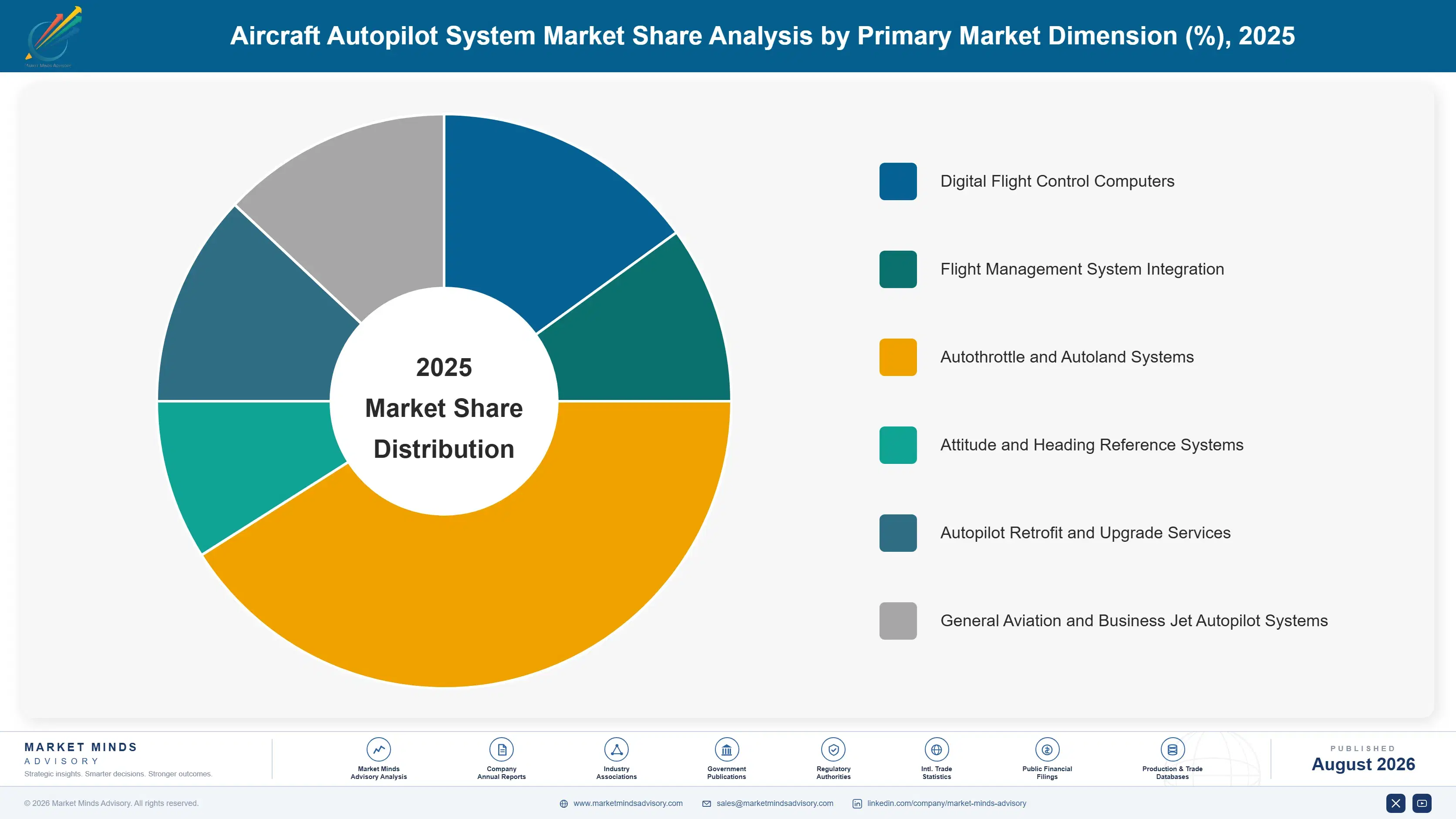Select the 'Autopilot Retrofit and Upgrade Services' legend label
Screen dimensions: 1456x819
point(1085,533)
